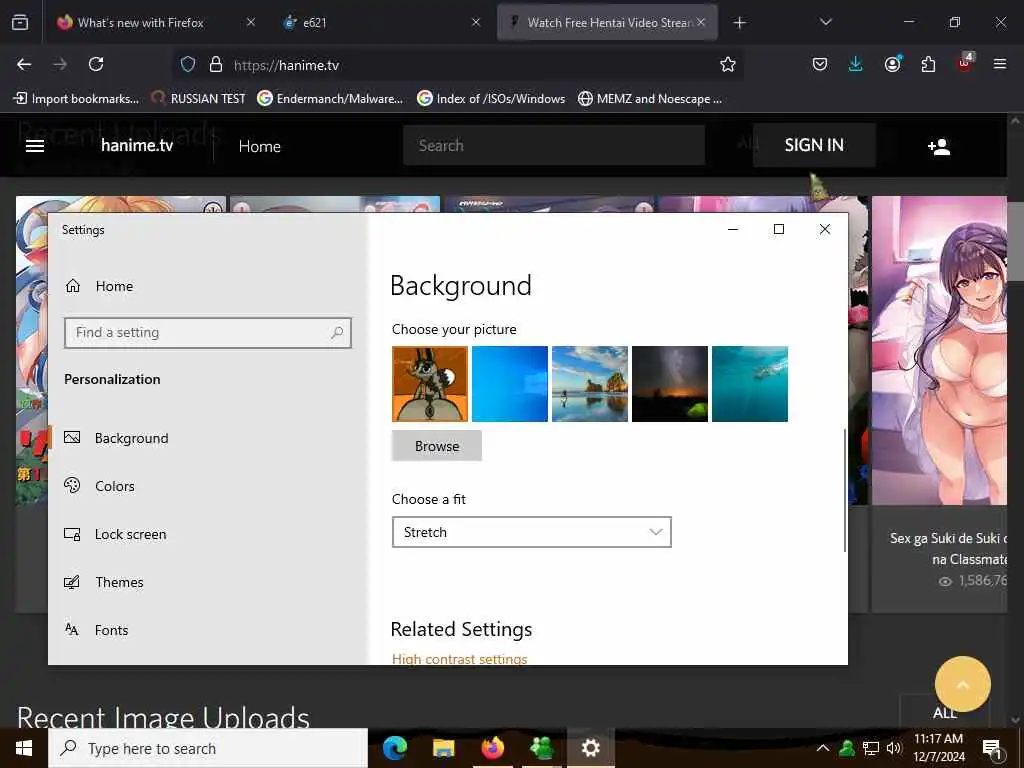Close the What's new with Firefox tab
Viewport: 1024px width, 768px height.
pyautogui.click(x=251, y=22)
